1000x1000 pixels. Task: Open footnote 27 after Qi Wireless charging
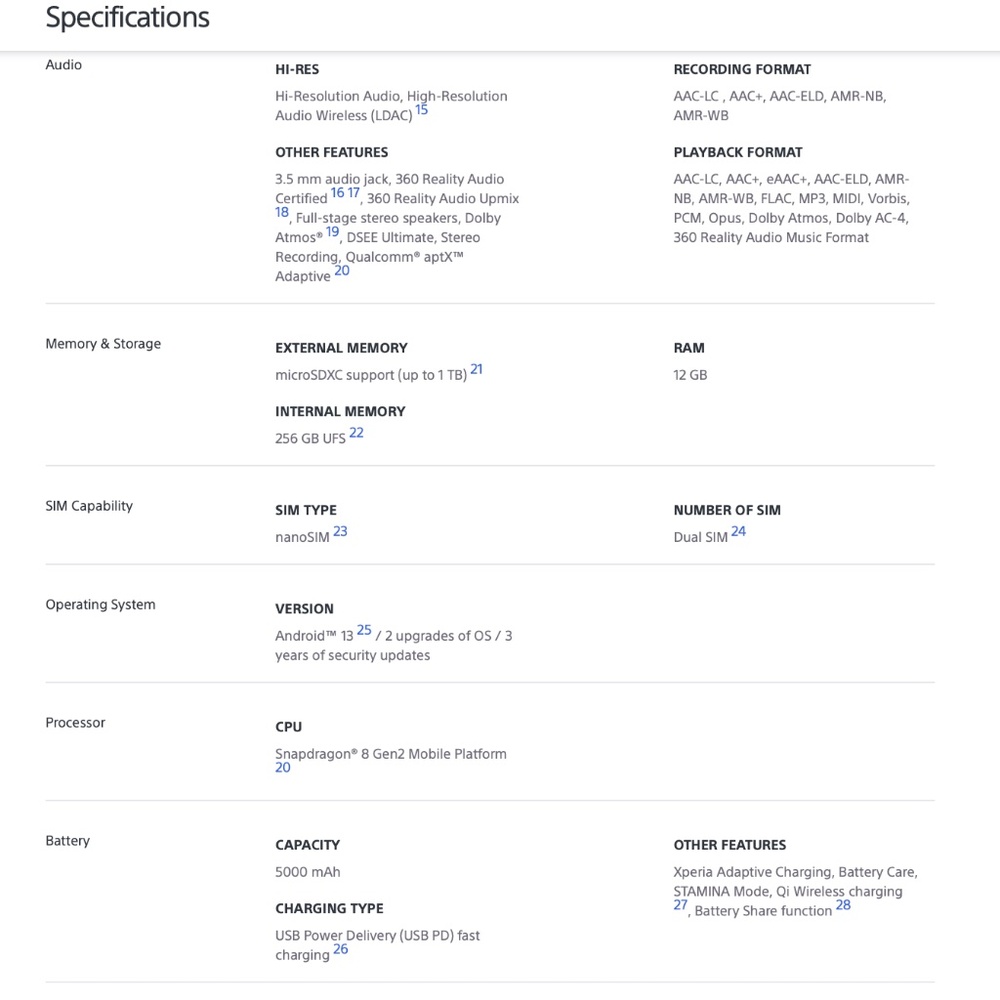click(680, 905)
